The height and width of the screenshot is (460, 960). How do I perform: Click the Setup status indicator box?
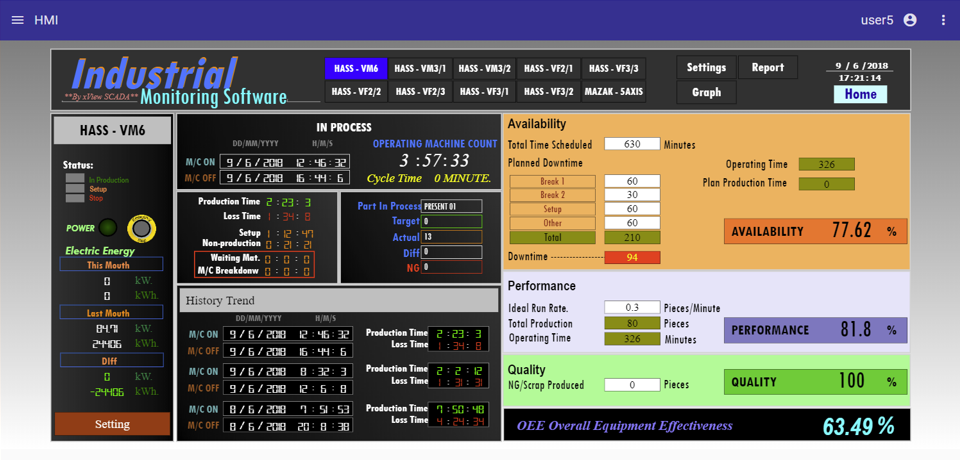(x=75, y=189)
